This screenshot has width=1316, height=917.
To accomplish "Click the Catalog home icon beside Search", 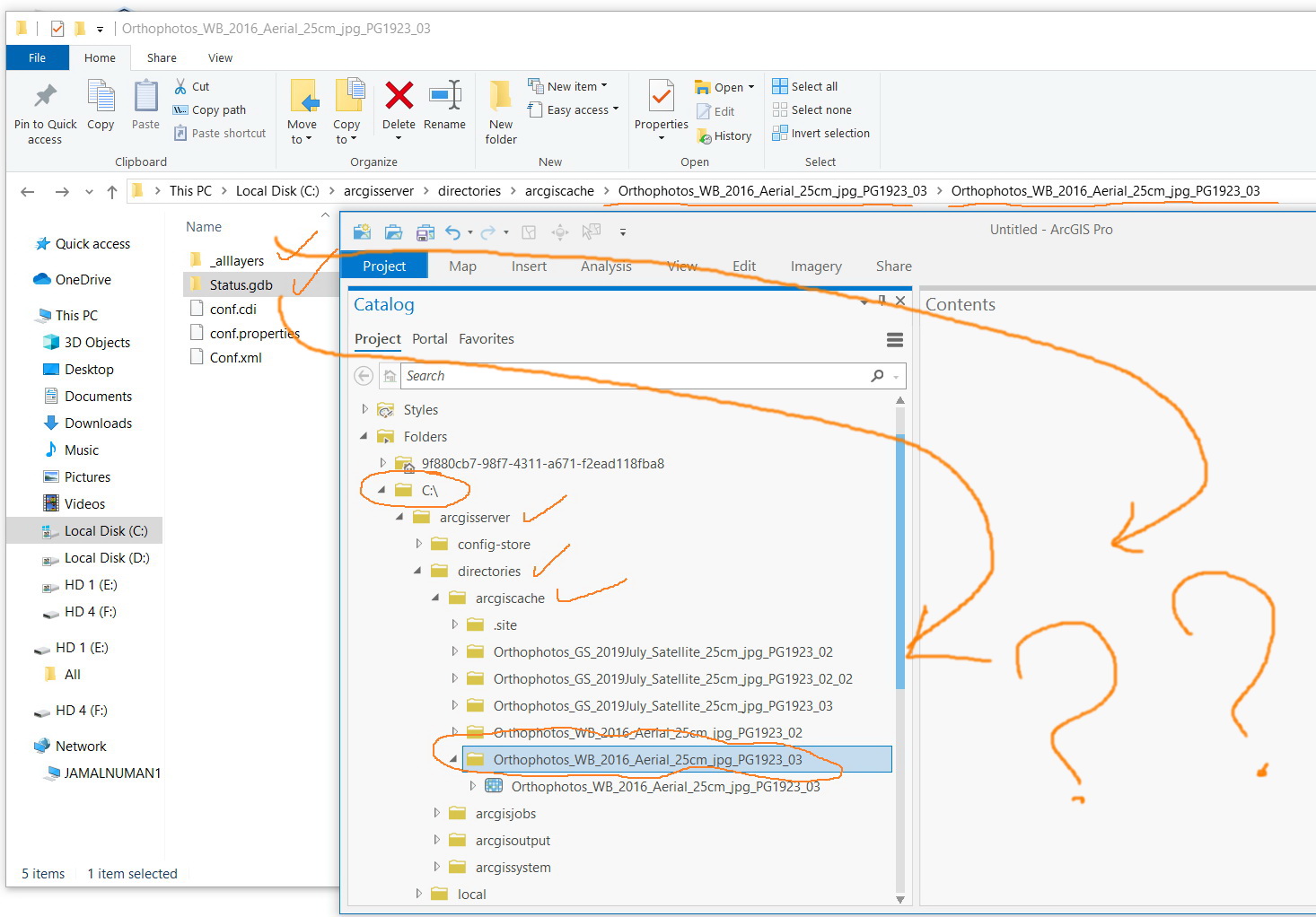I will pyautogui.click(x=390, y=376).
